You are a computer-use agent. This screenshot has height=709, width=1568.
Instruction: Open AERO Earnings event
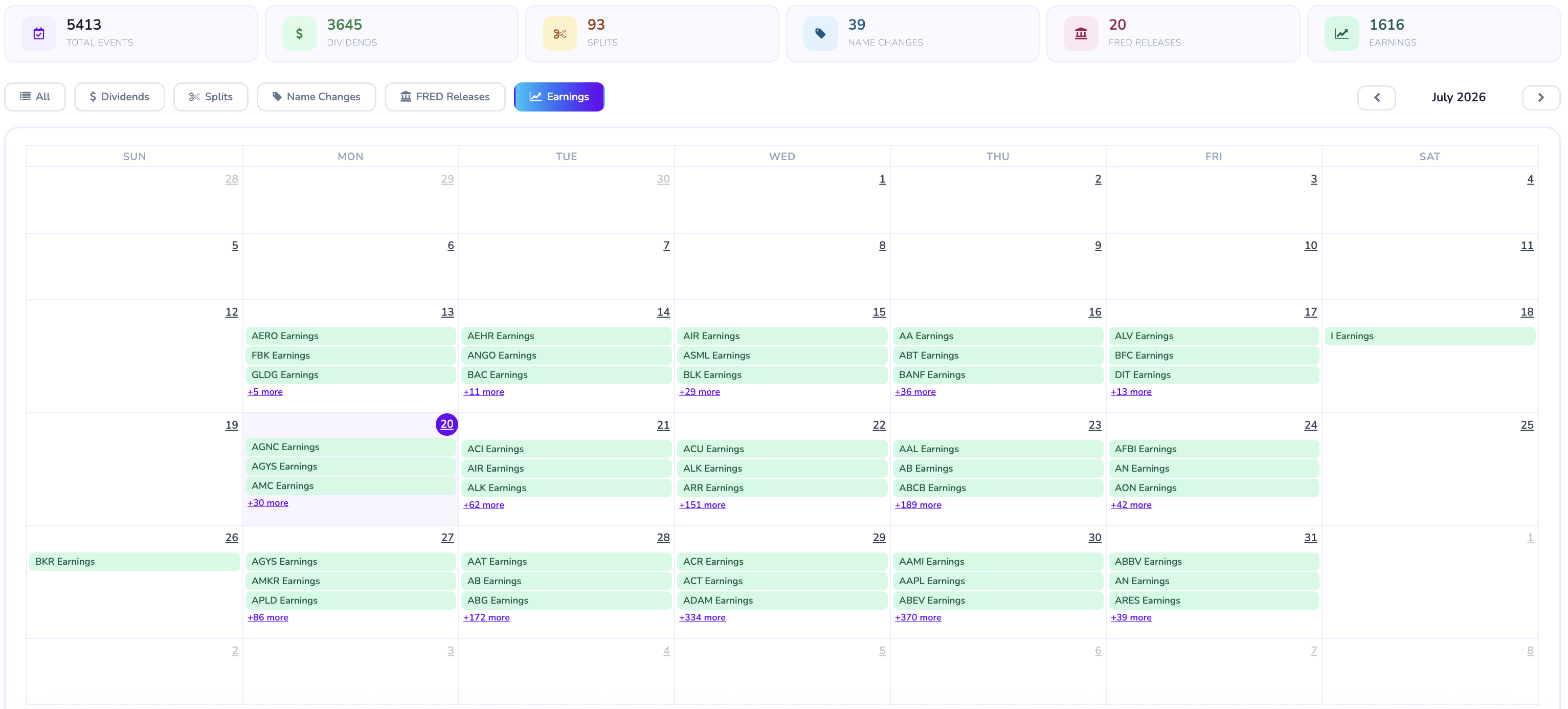351,336
